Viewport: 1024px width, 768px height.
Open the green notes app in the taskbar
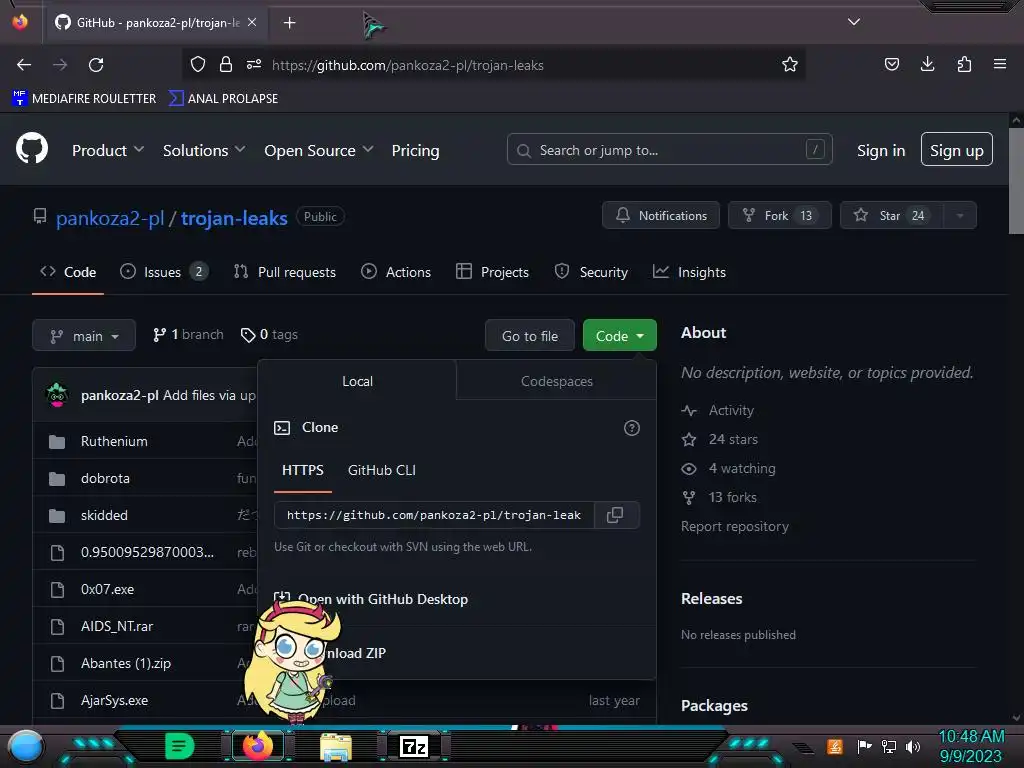click(179, 746)
